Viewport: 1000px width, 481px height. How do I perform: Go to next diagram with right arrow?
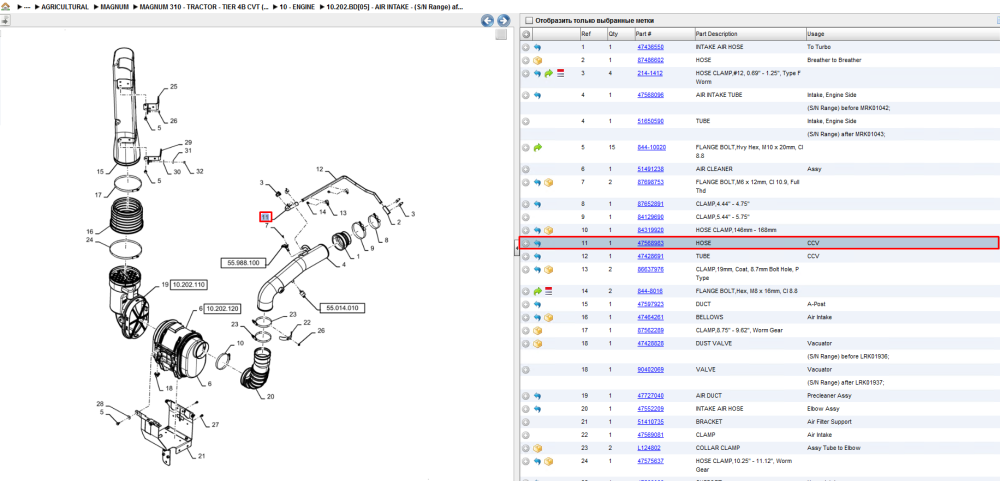coord(503,20)
